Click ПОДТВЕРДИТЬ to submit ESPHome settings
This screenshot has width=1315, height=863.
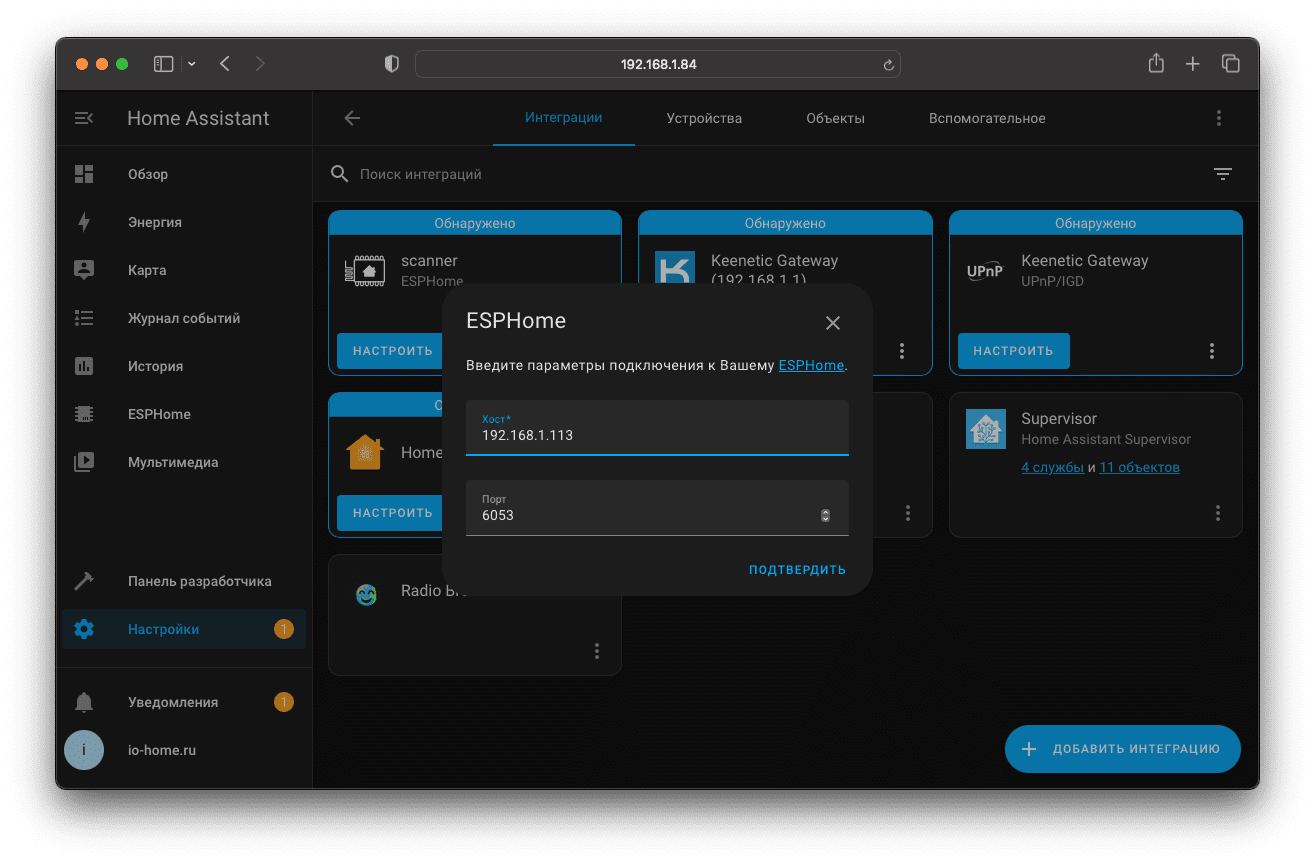point(797,570)
